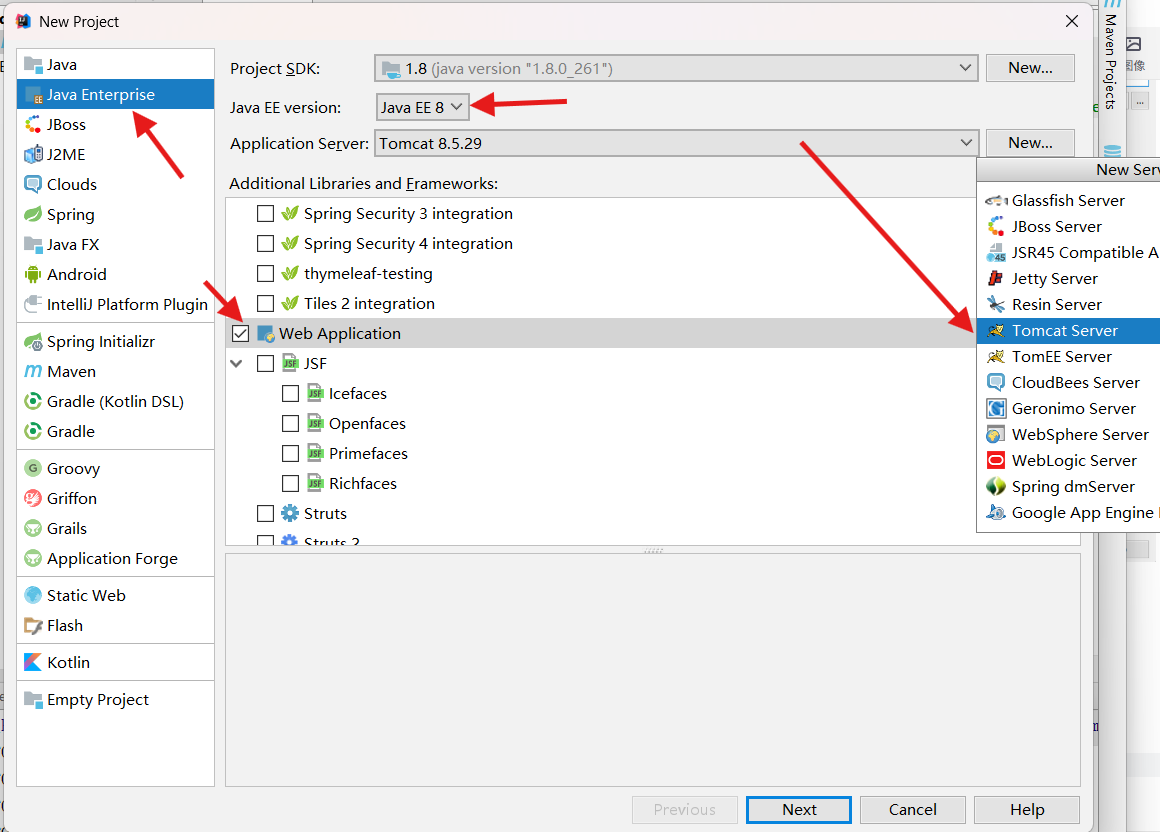Enable Spring Security 4 integration checkbox
Screen dimensions: 1160x832
266,243
